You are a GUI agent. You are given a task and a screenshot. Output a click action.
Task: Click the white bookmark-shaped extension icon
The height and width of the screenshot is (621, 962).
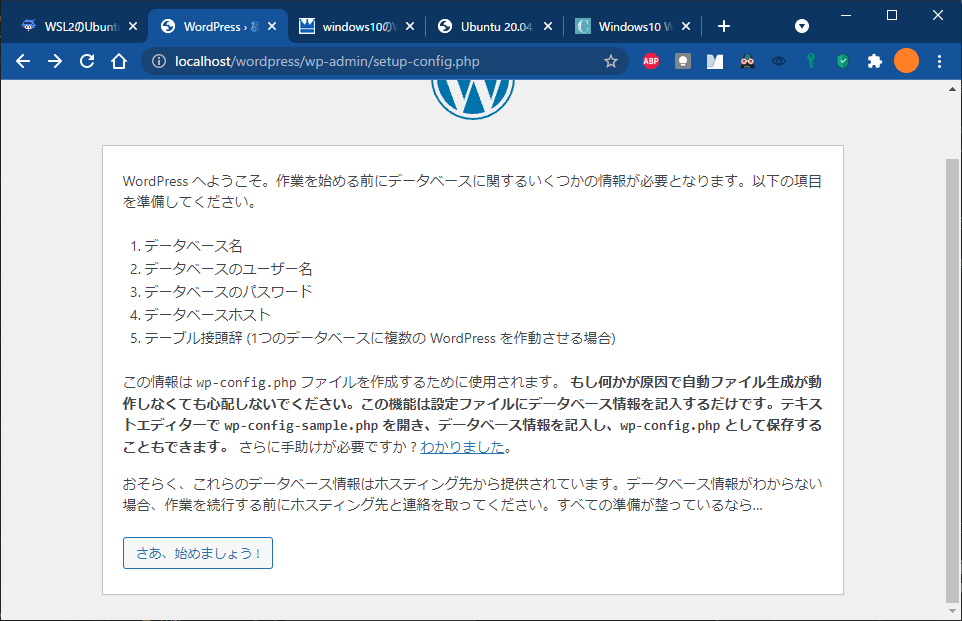[715, 61]
